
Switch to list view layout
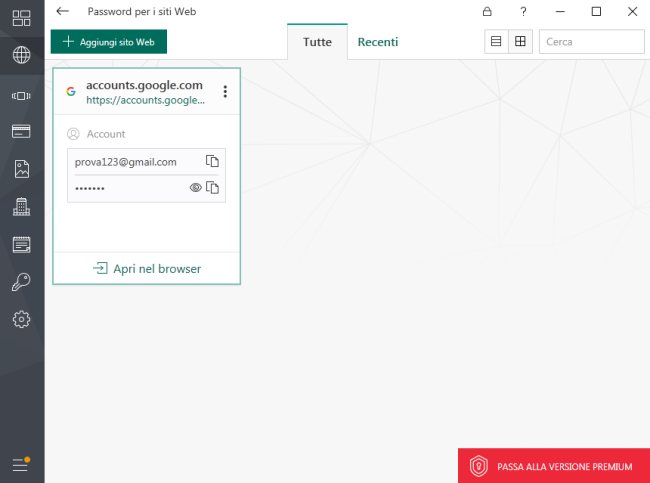coord(496,41)
